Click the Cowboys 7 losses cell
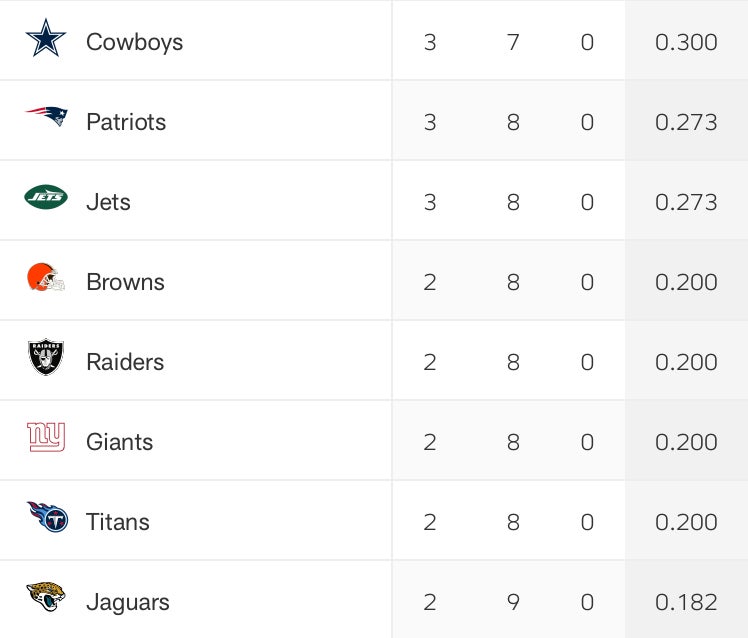The width and height of the screenshot is (748, 638). coord(513,42)
